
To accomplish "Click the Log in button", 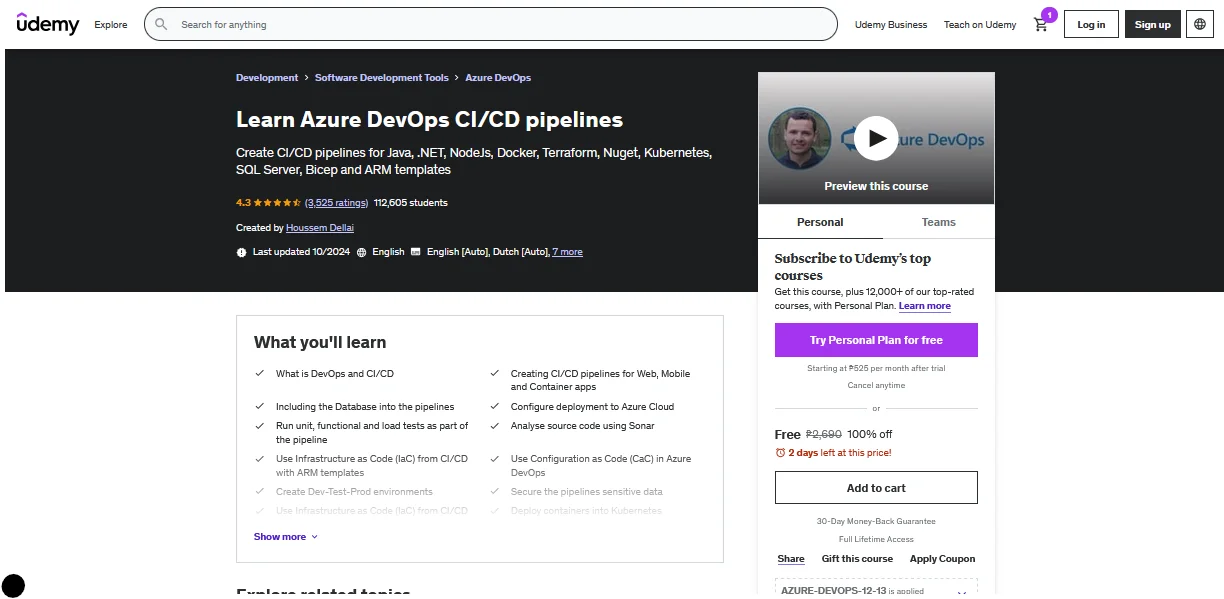I will [x=1091, y=24].
